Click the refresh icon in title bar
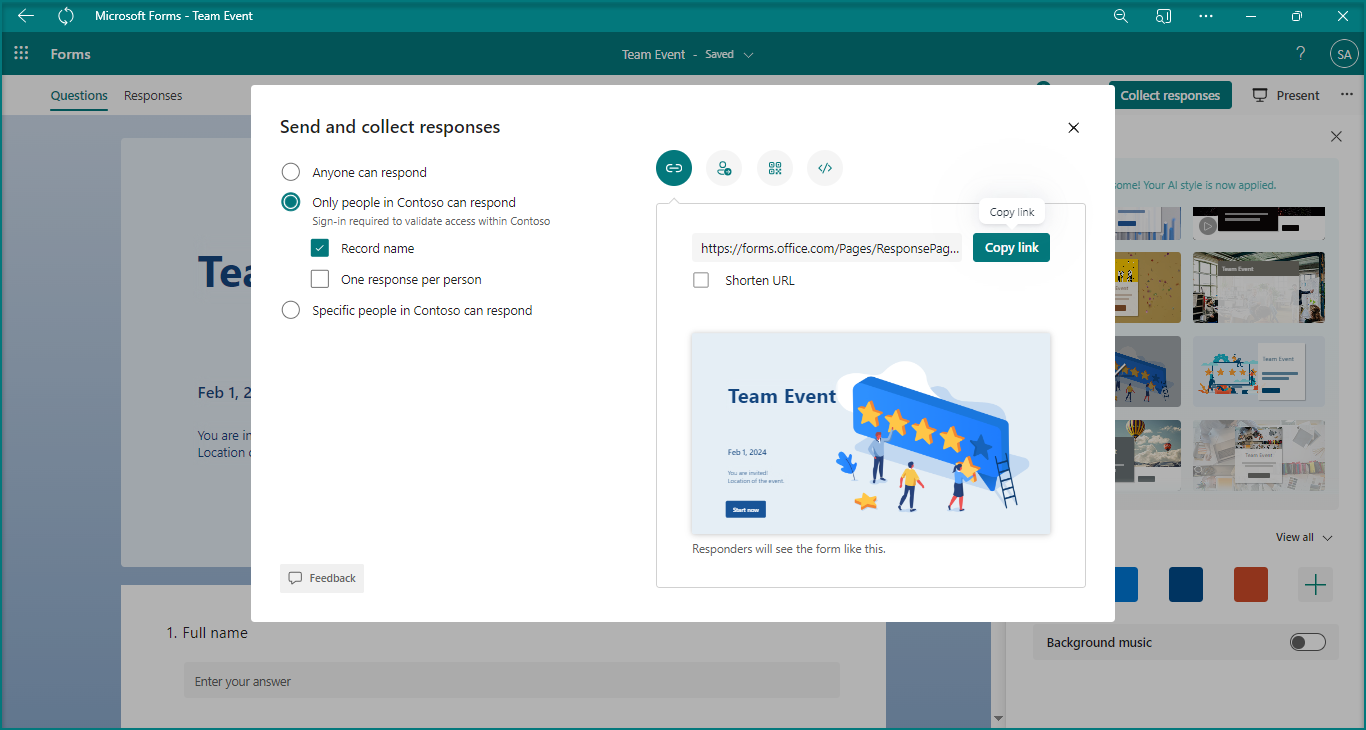Screen dimensions: 1366x730 (66, 16)
